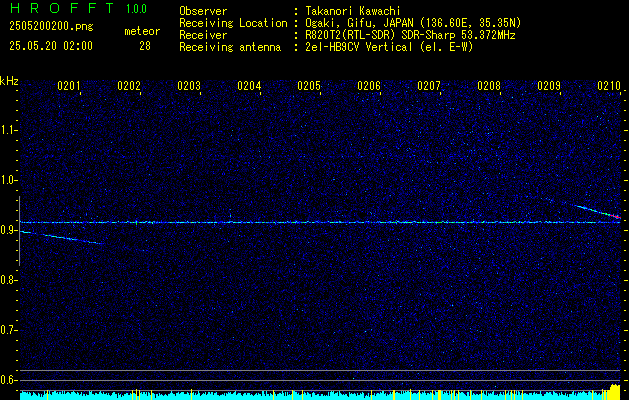Viewport: 629px width, 400px height.
Task: Click the meteor label
Action: 142,31
